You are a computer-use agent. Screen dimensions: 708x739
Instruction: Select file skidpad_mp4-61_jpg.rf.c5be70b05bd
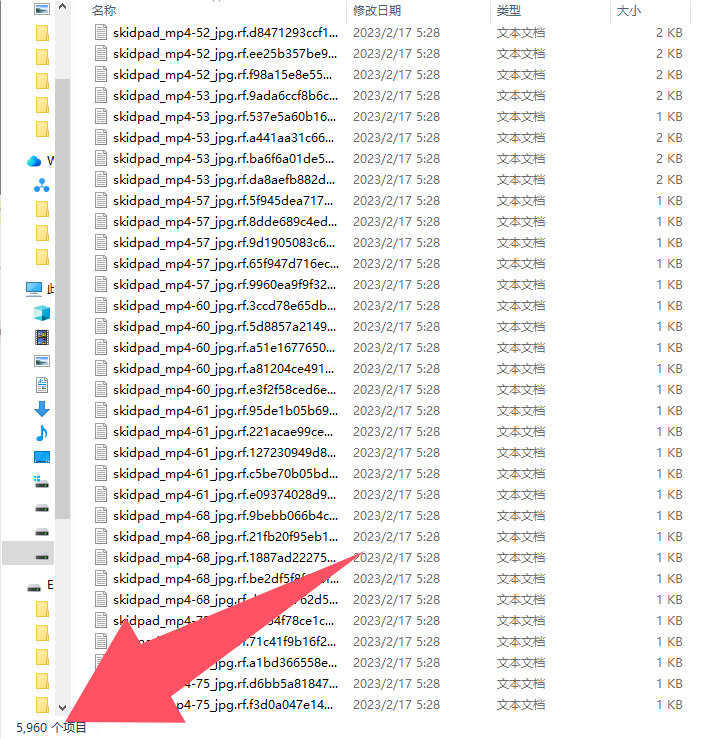point(225,474)
